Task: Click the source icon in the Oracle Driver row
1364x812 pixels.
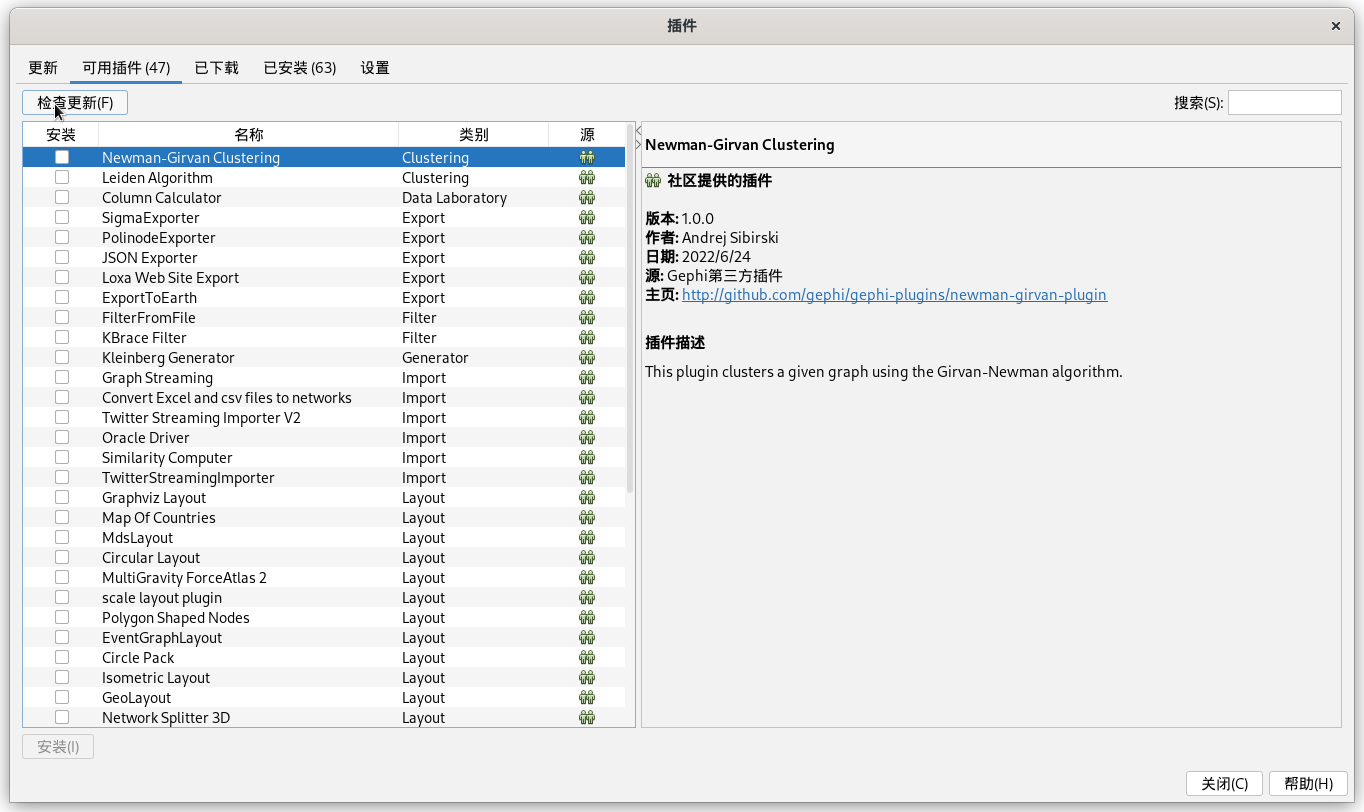Action: [587, 438]
